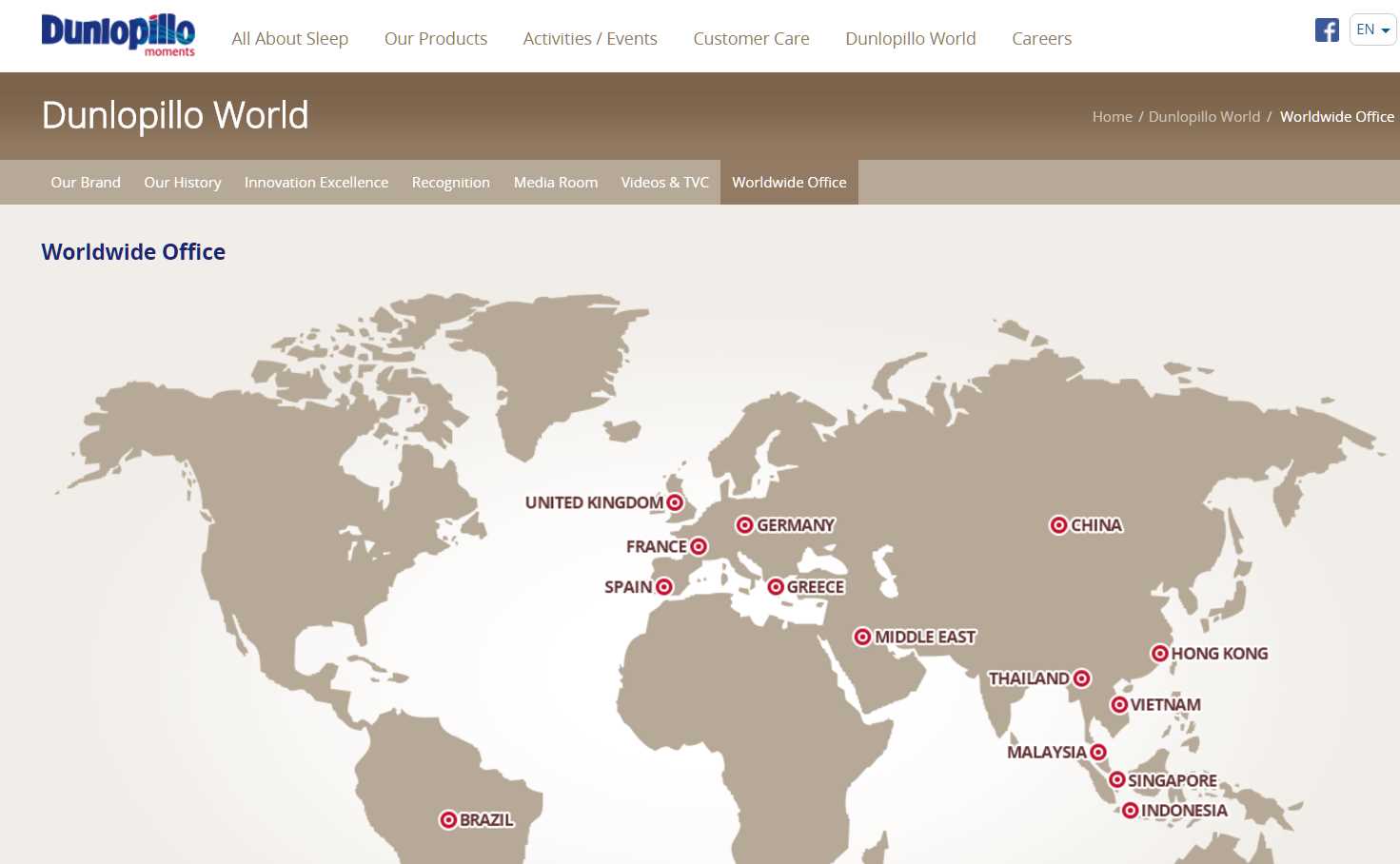Click the MALAYSIA country label
Image resolution: width=1400 pixels, height=864 pixels.
pos(1047,753)
